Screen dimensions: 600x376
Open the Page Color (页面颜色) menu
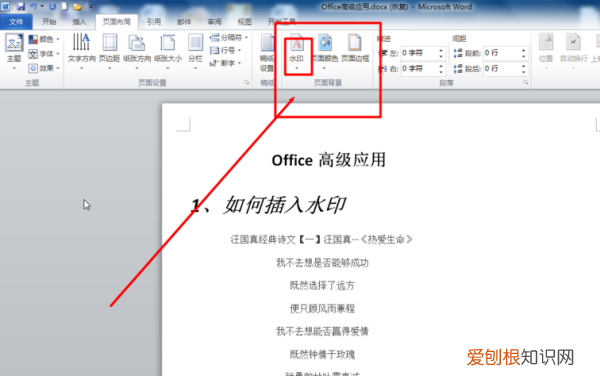[x=324, y=52]
